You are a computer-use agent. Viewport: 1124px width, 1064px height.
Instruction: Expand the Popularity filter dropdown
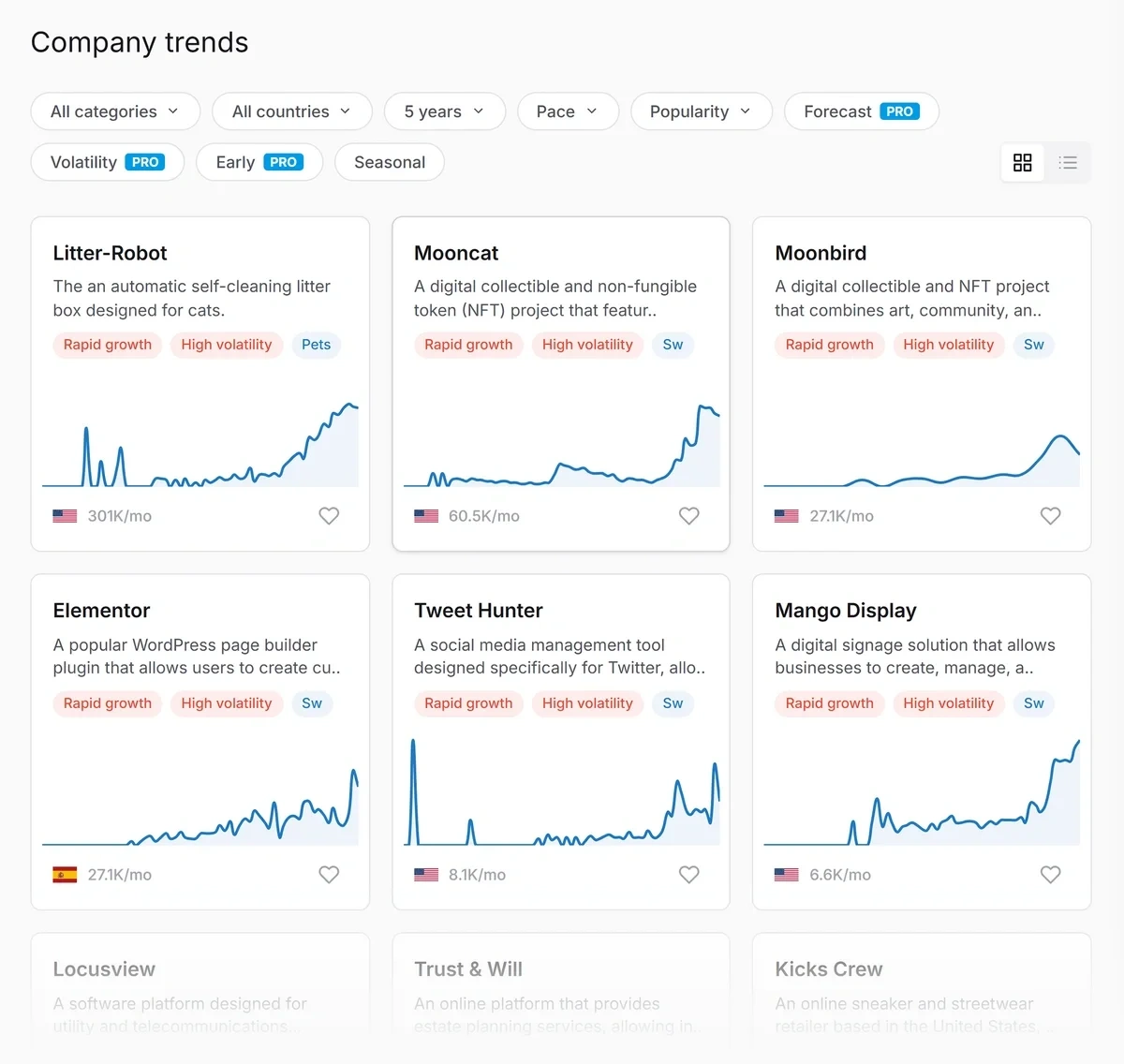(702, 111)
